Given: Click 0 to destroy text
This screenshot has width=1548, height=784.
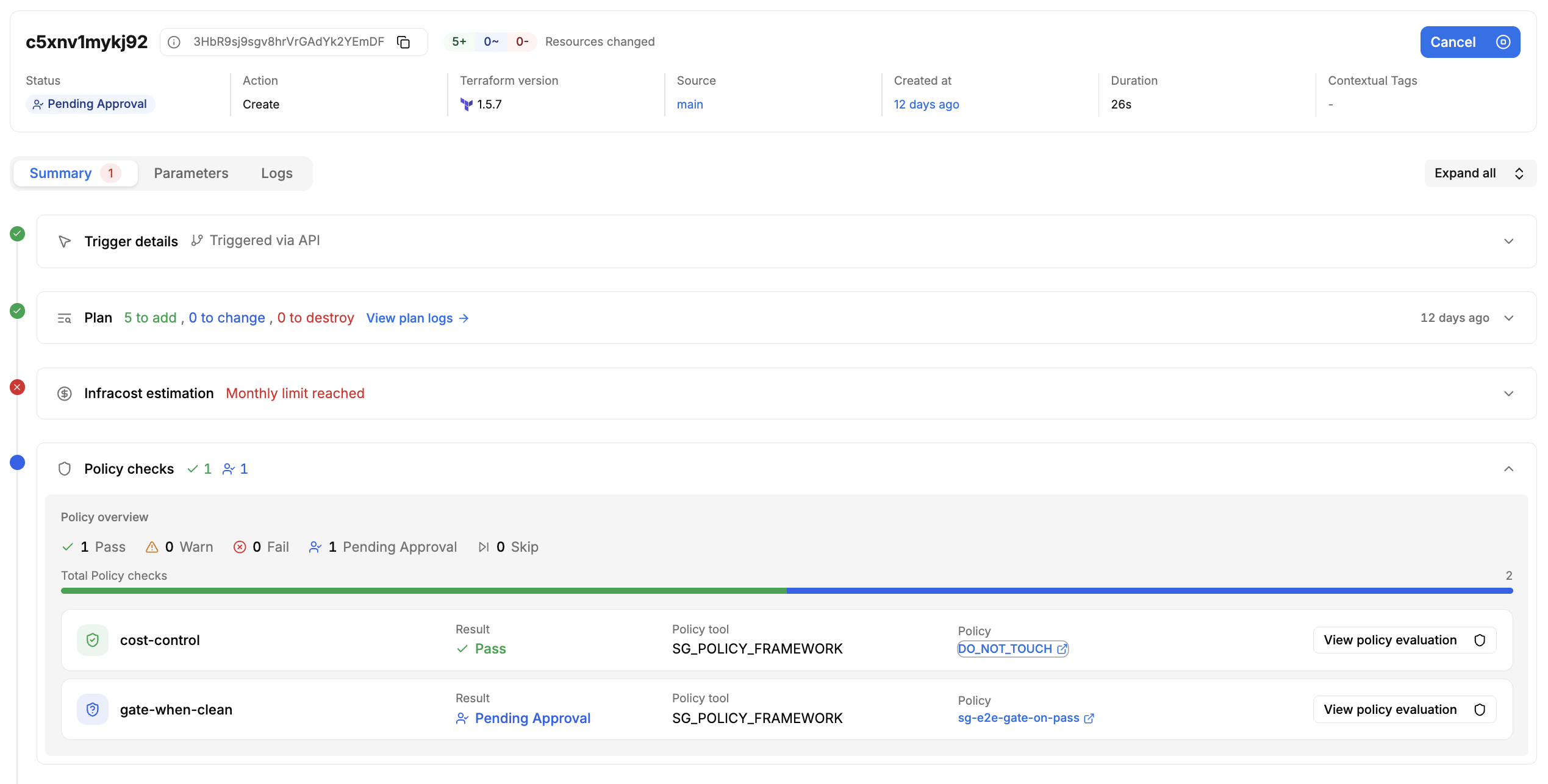Looking at the screenshot, I should tap(316, 318).
